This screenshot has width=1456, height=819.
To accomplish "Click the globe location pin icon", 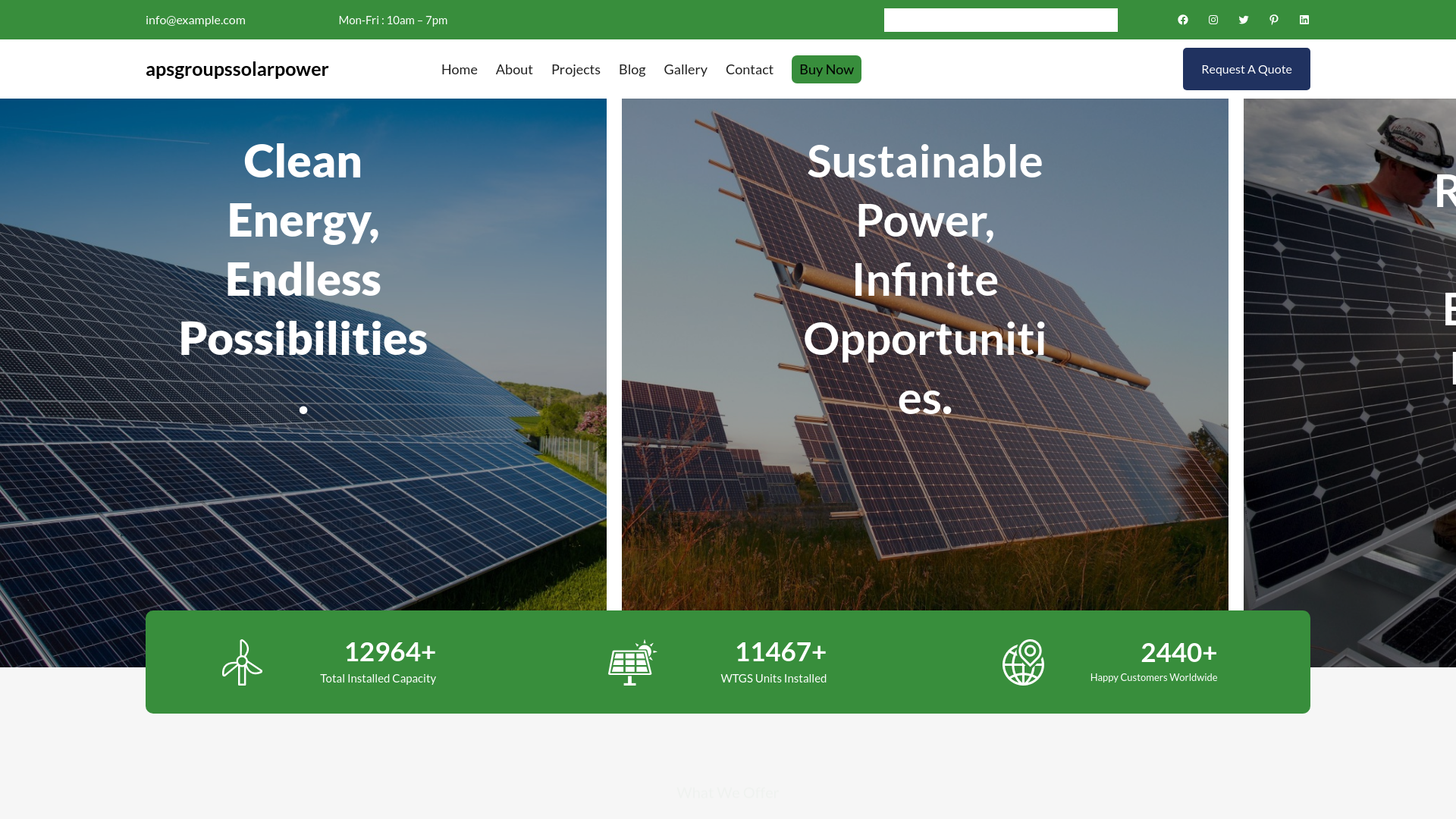I will [x=1023, y=662].
